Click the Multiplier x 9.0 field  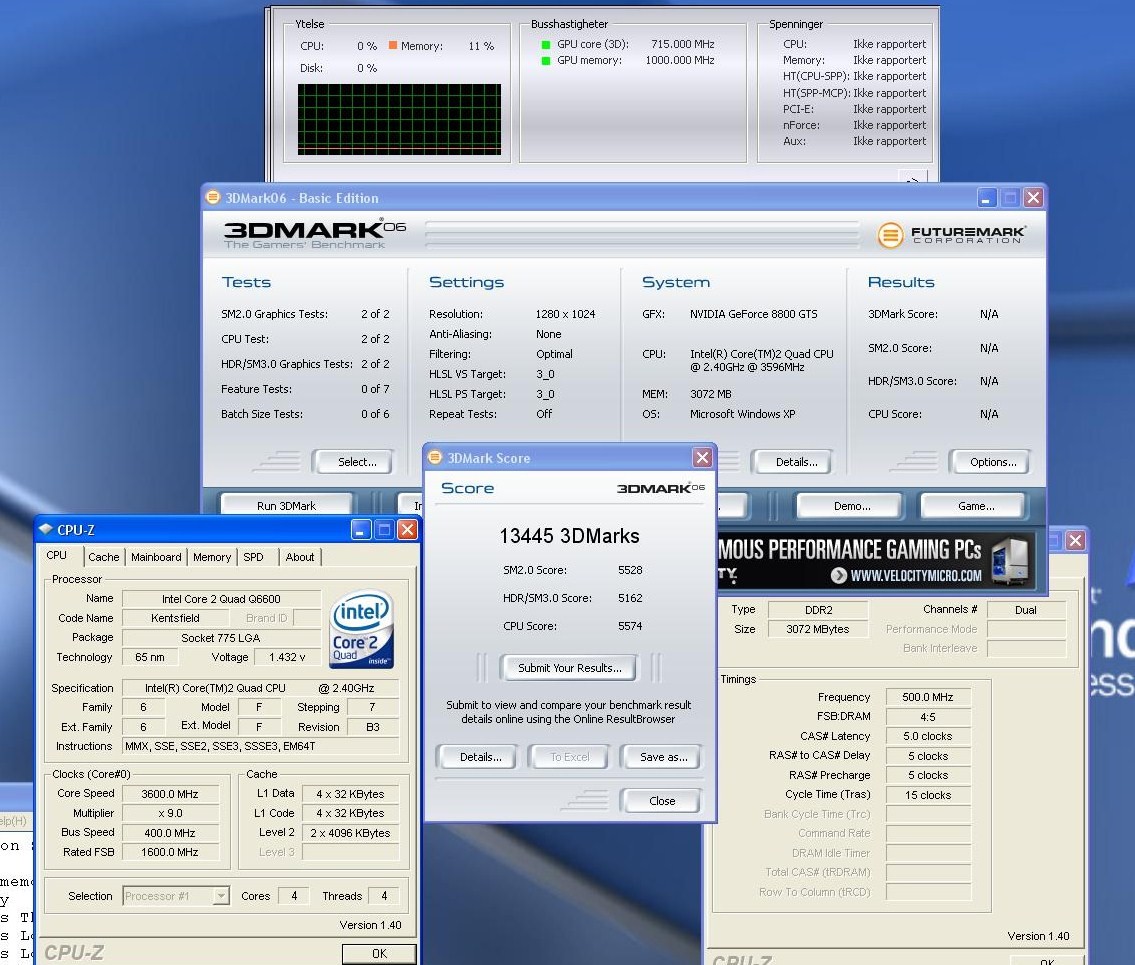(x=170, y=813)
